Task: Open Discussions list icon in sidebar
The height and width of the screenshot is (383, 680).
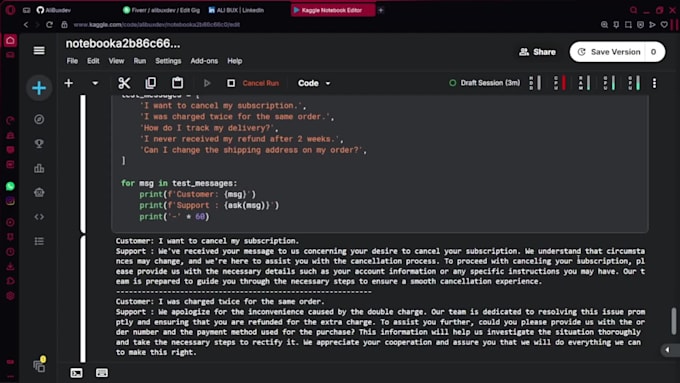Action: 39,241
